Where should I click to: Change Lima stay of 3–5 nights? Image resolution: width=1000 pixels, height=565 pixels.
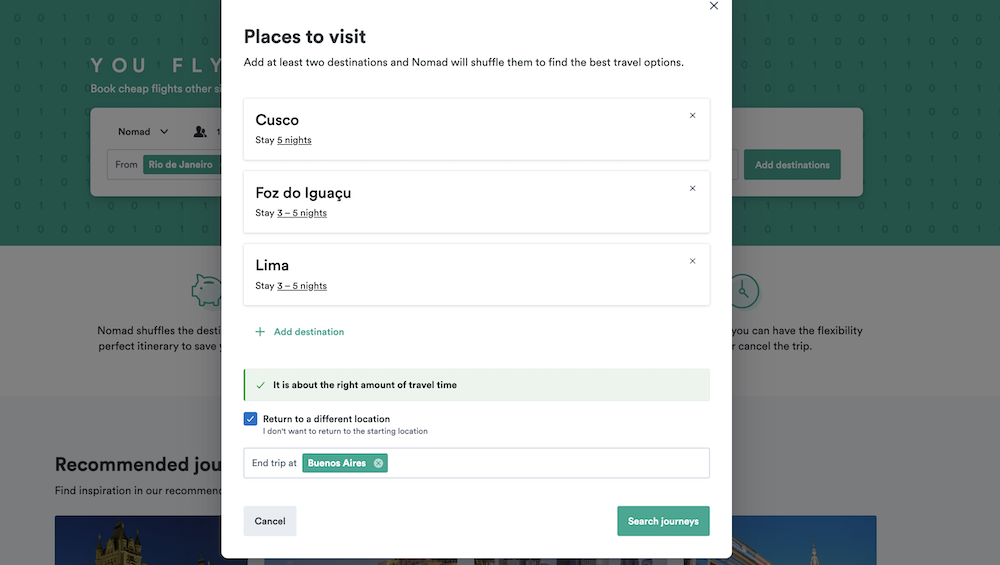[x=302, y=286]
